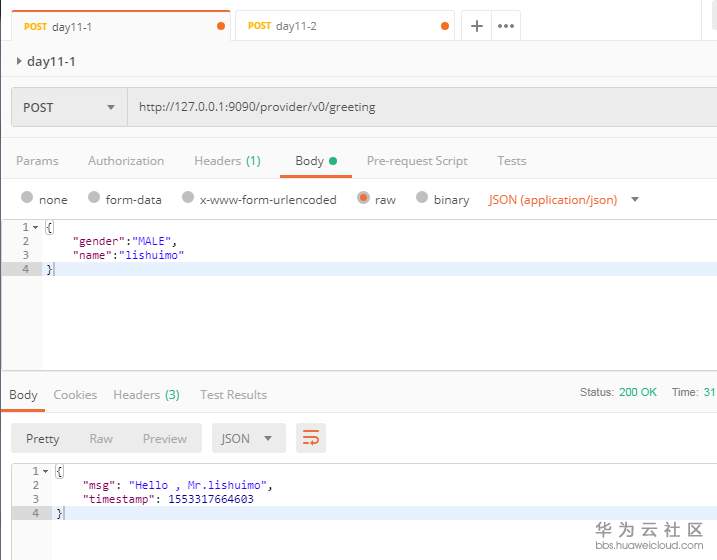The image size is (717, 560).
Task: Click the "gender":"MALE" line in request body
Action: pos(125,241)
